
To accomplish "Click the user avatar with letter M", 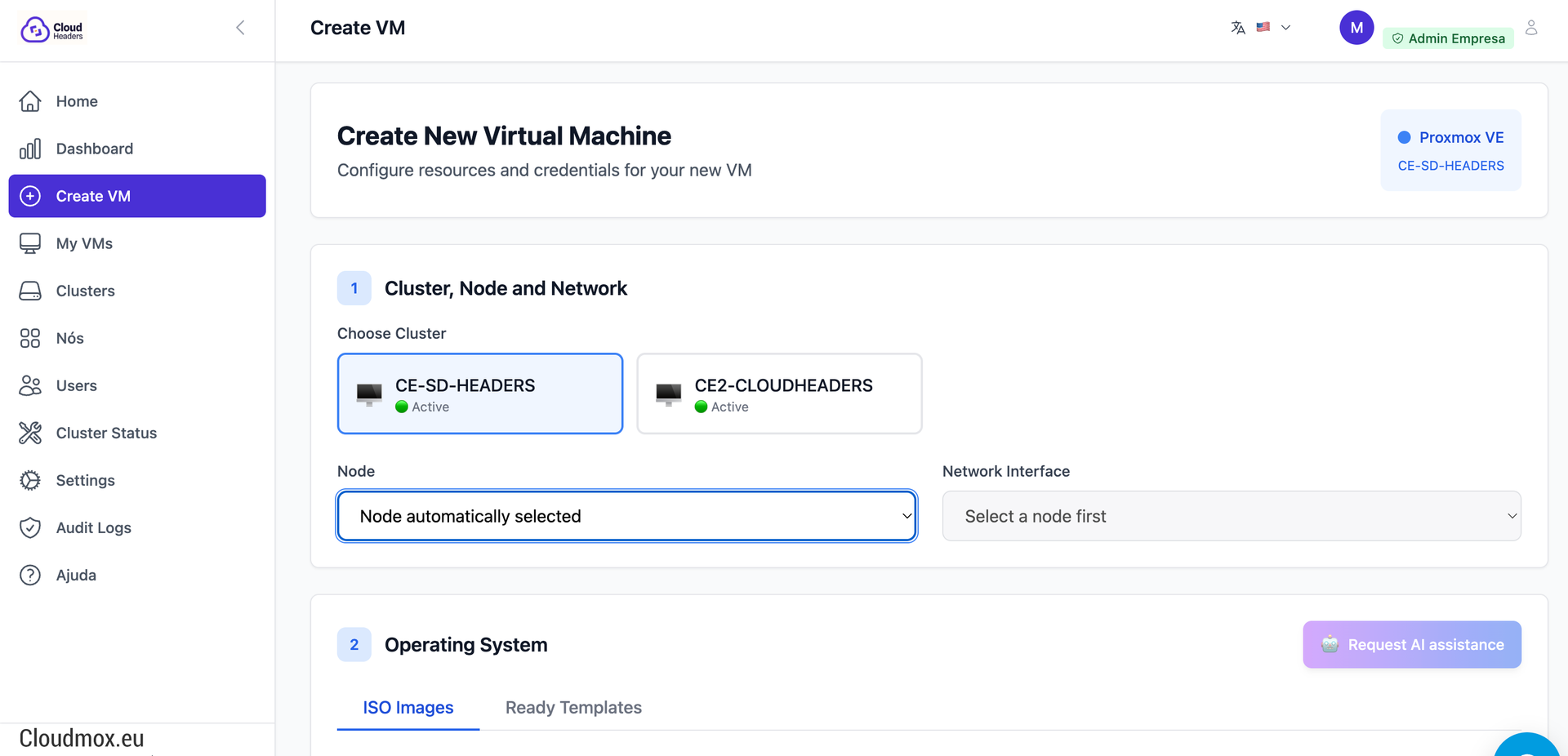I will pyautogui.click(x=1356, y=28).
